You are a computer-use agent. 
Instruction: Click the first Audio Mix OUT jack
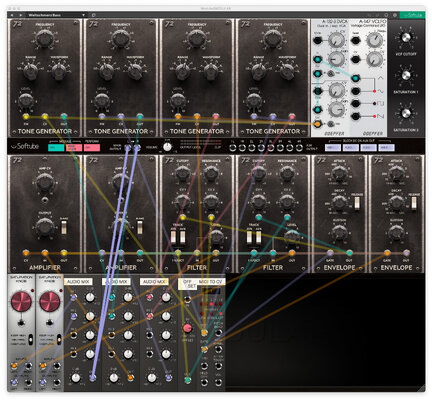coord(93,378)
